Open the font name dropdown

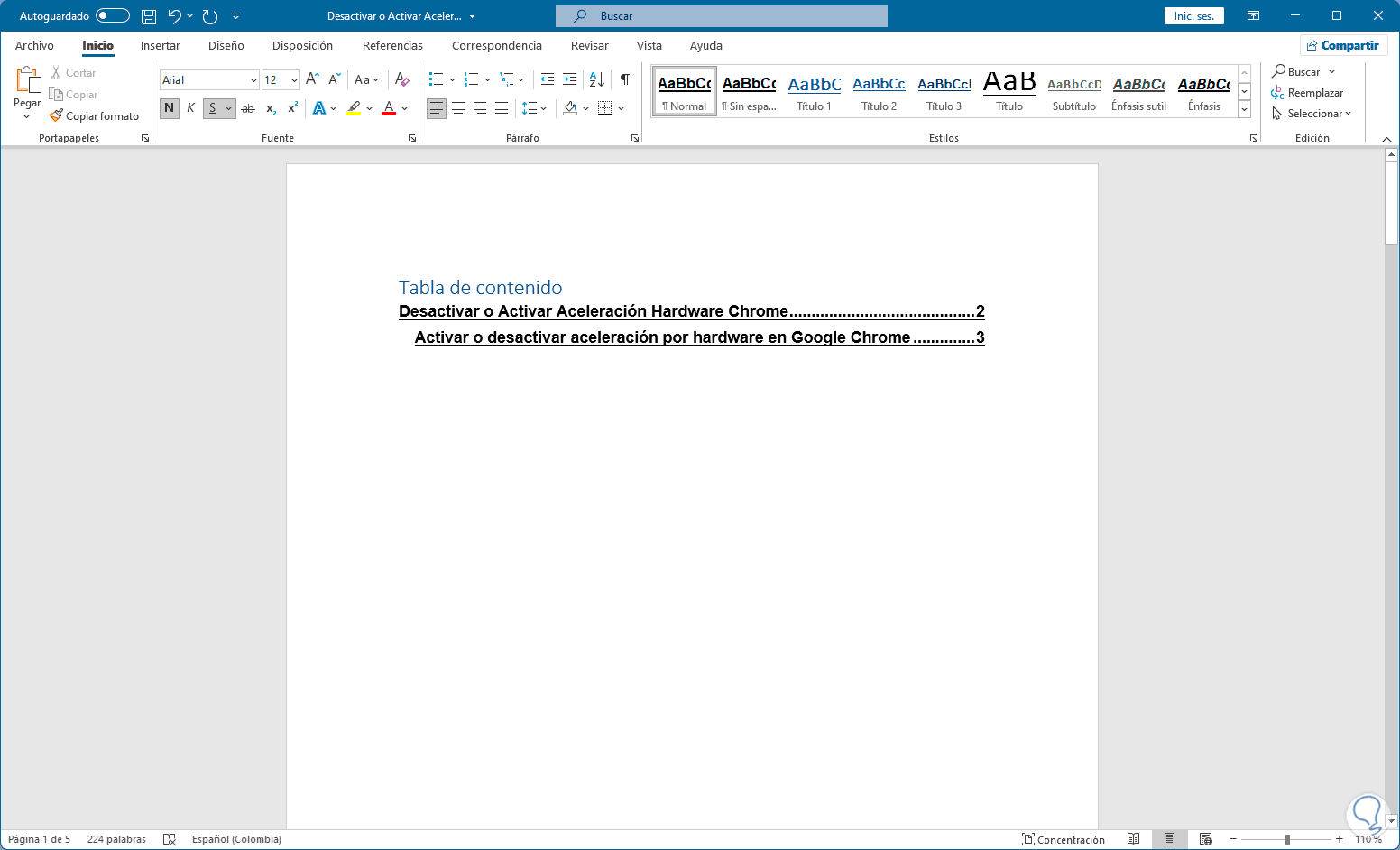click(253, 80)
